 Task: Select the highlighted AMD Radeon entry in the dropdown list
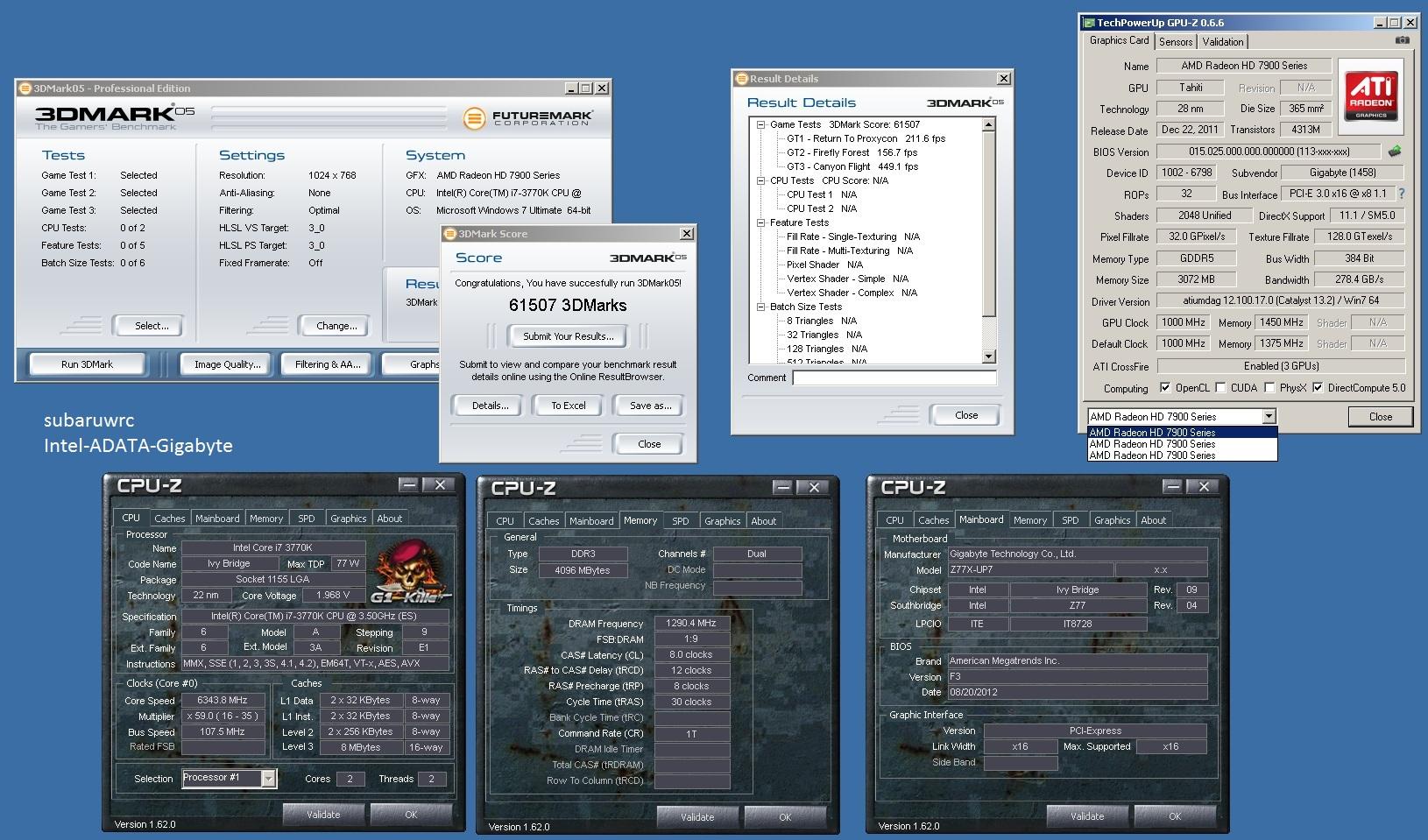tap(1182, 432)
